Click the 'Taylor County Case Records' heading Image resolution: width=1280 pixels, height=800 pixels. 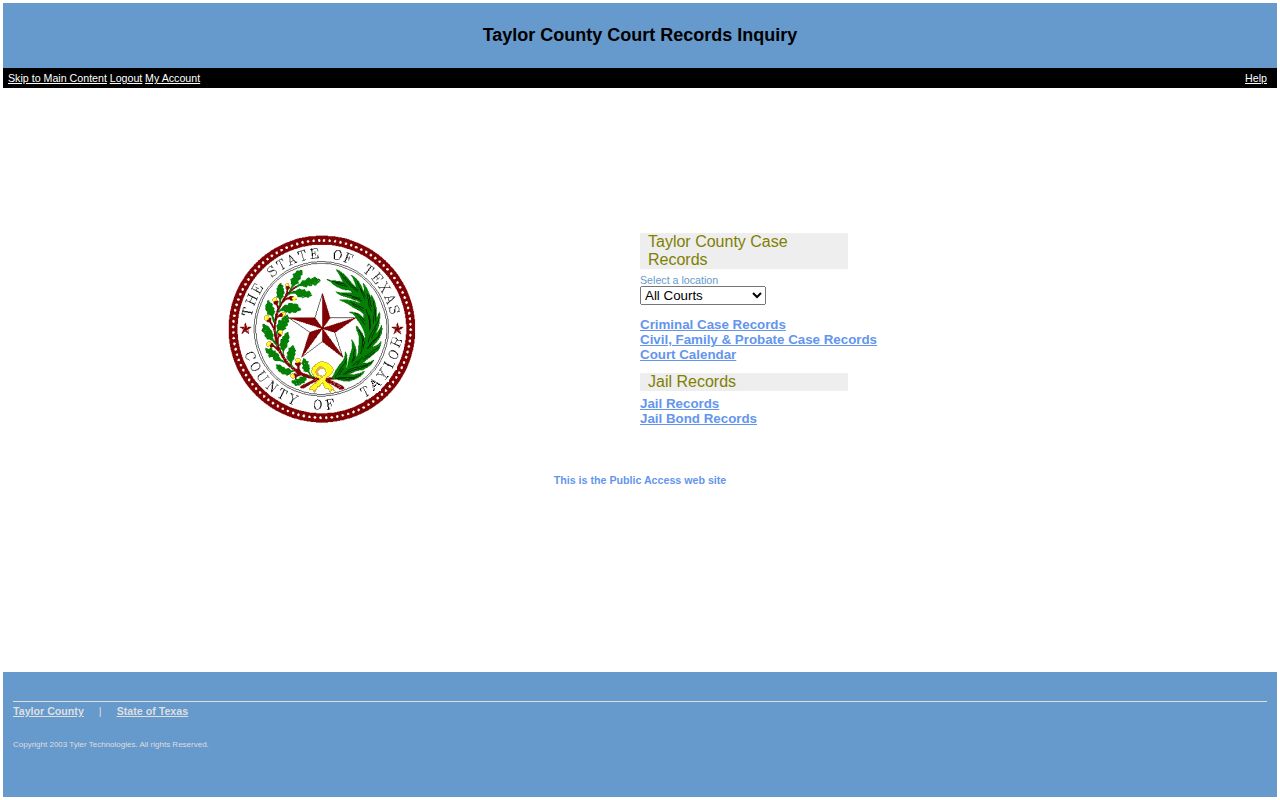tap(744, 251)
